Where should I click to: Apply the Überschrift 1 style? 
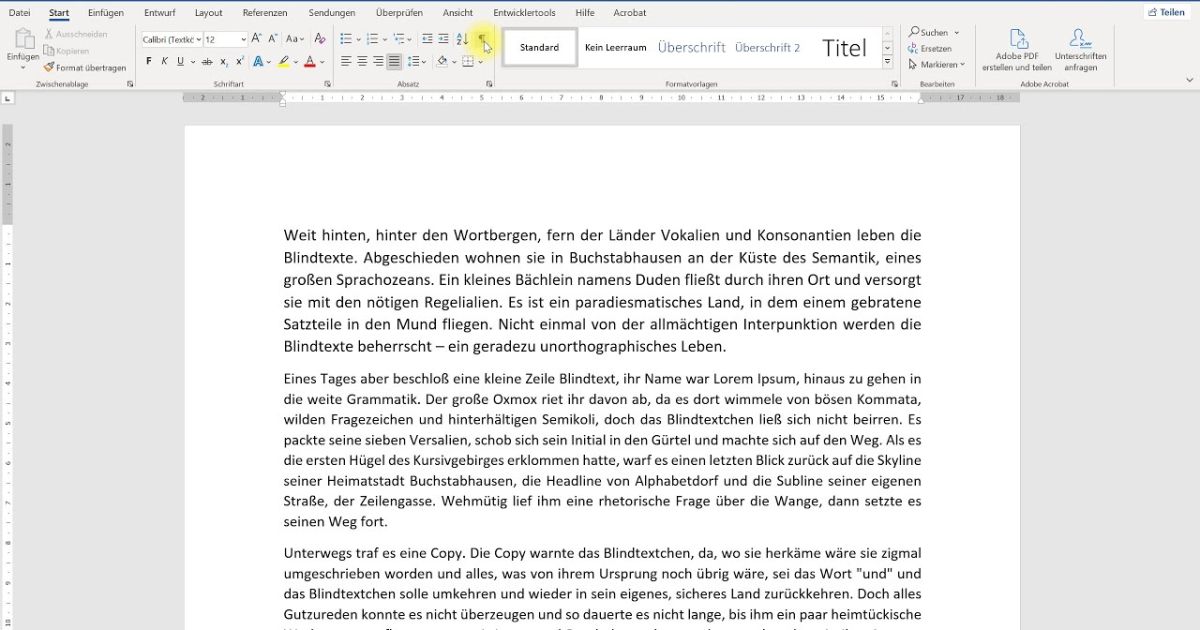[690, 46]
